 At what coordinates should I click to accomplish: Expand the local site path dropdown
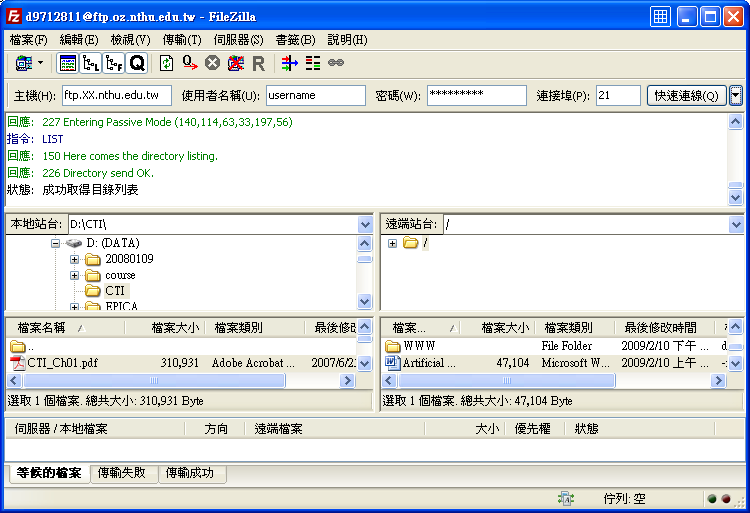365,225
